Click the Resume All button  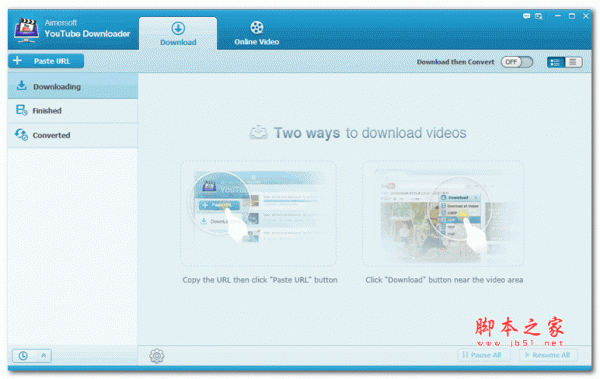tap(548, 355)
